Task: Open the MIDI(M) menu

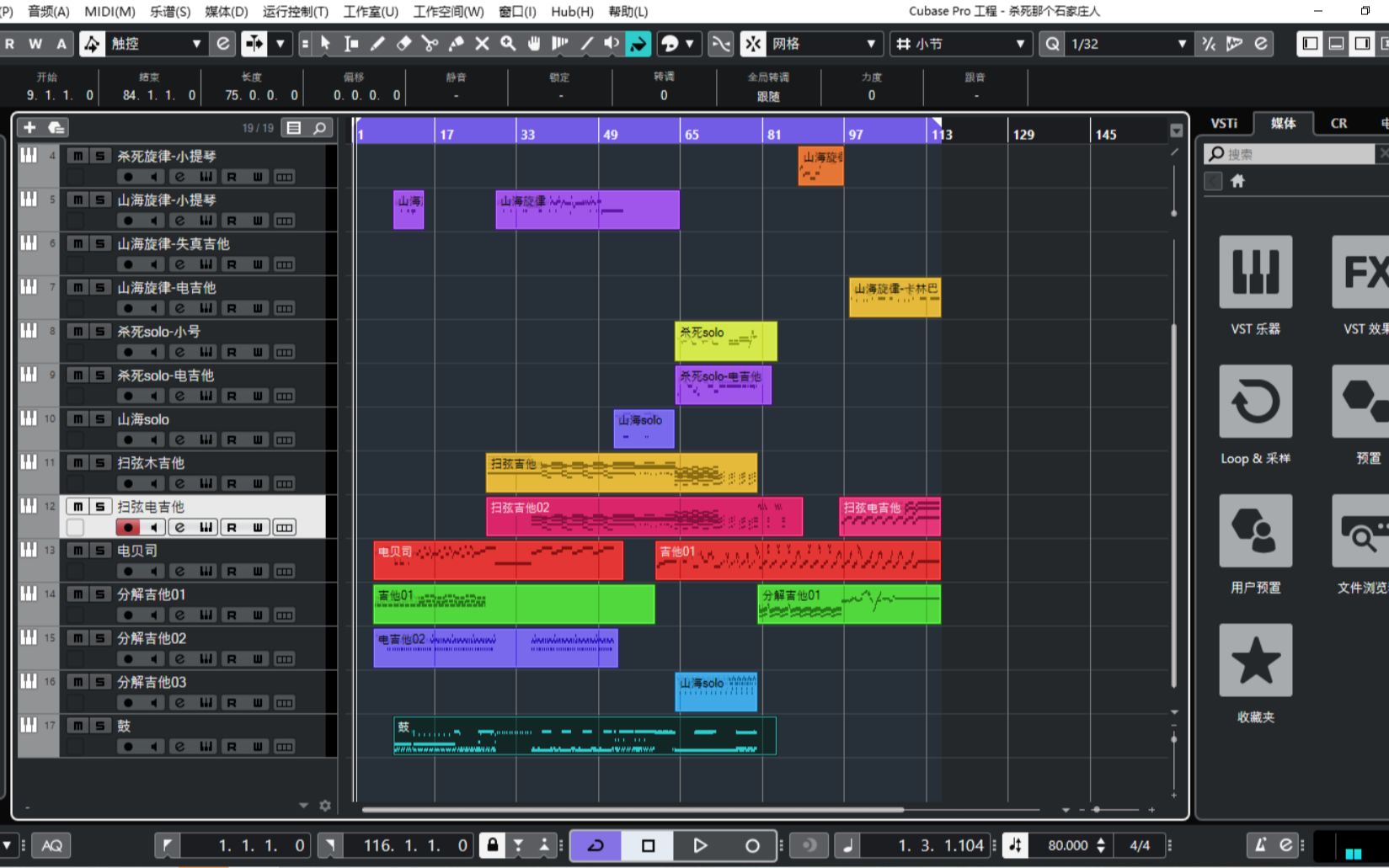Action: 110,12
